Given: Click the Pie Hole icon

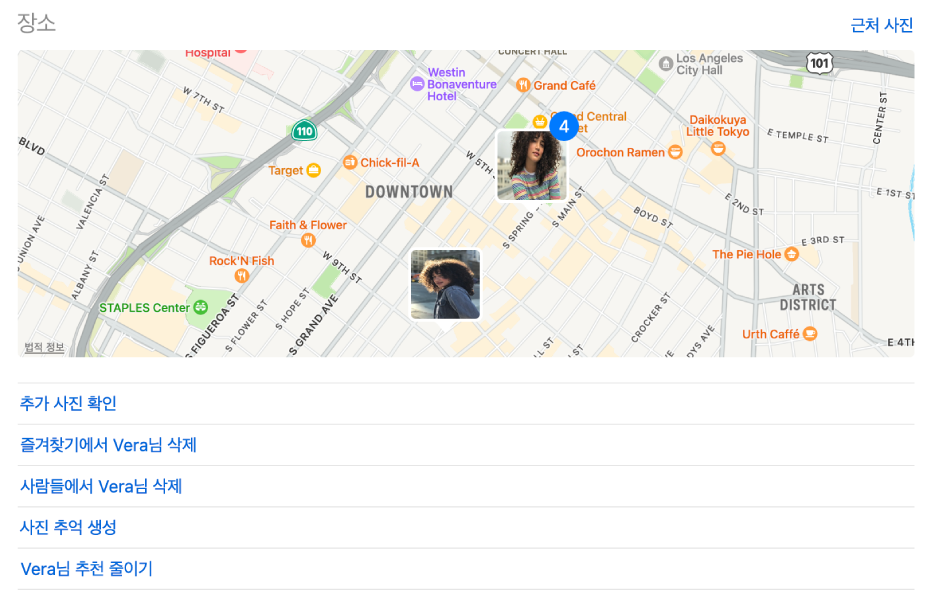Looking at the screenshot, I should (791, 254).
